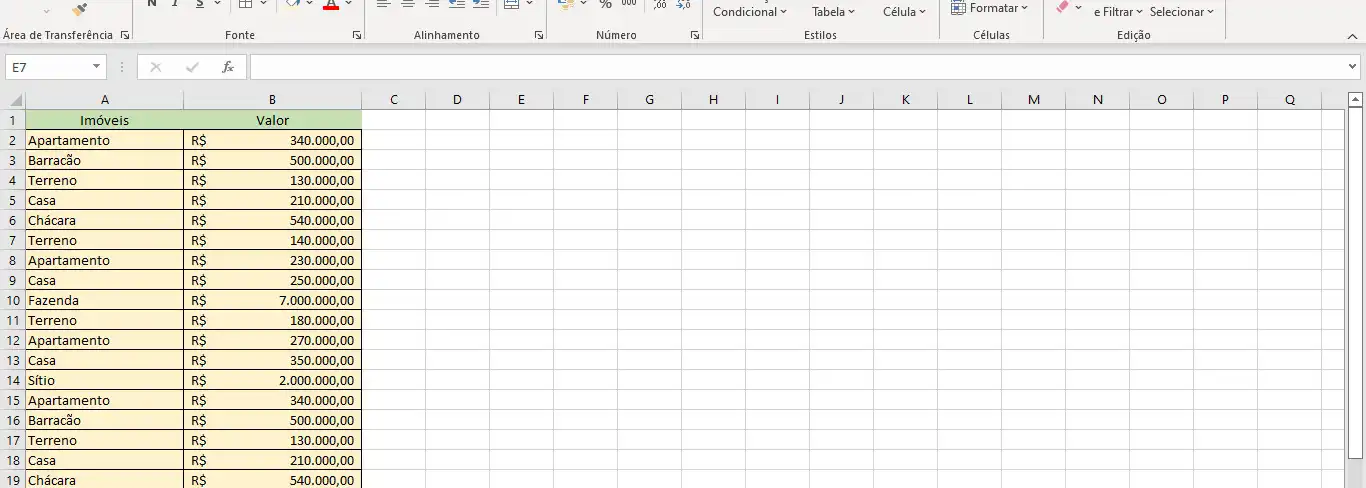Expand the currency format dropdown arrow
1366x488 pixels.
coord(584,4)
